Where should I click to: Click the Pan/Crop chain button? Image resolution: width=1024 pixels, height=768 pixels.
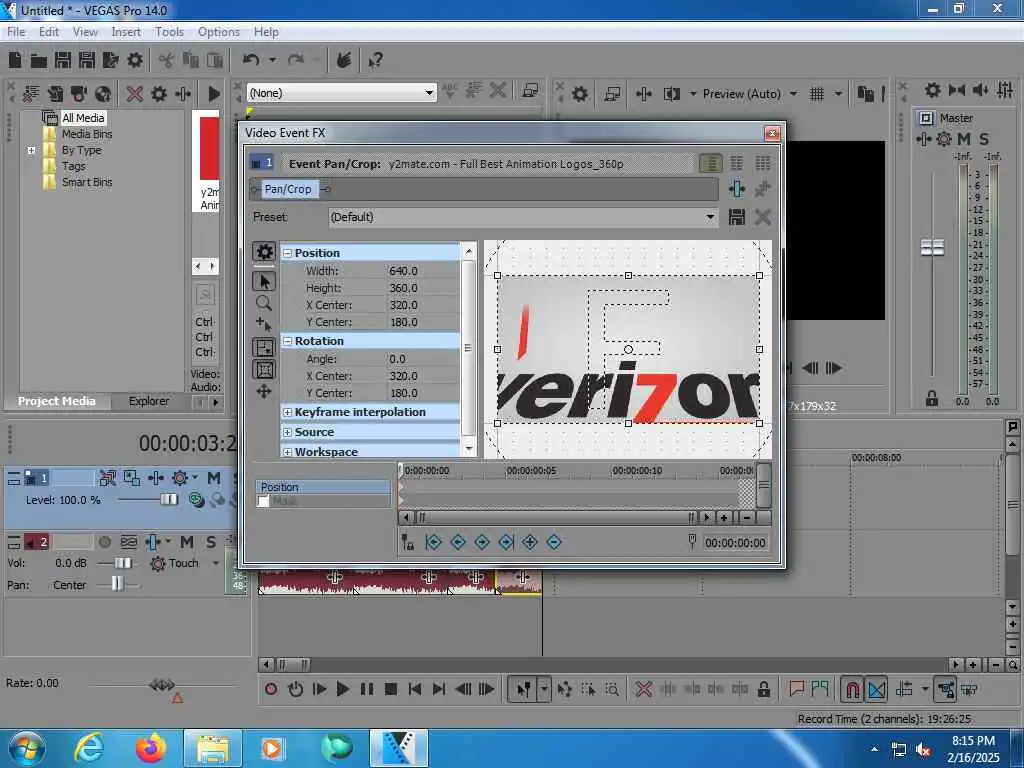[288, 189]
